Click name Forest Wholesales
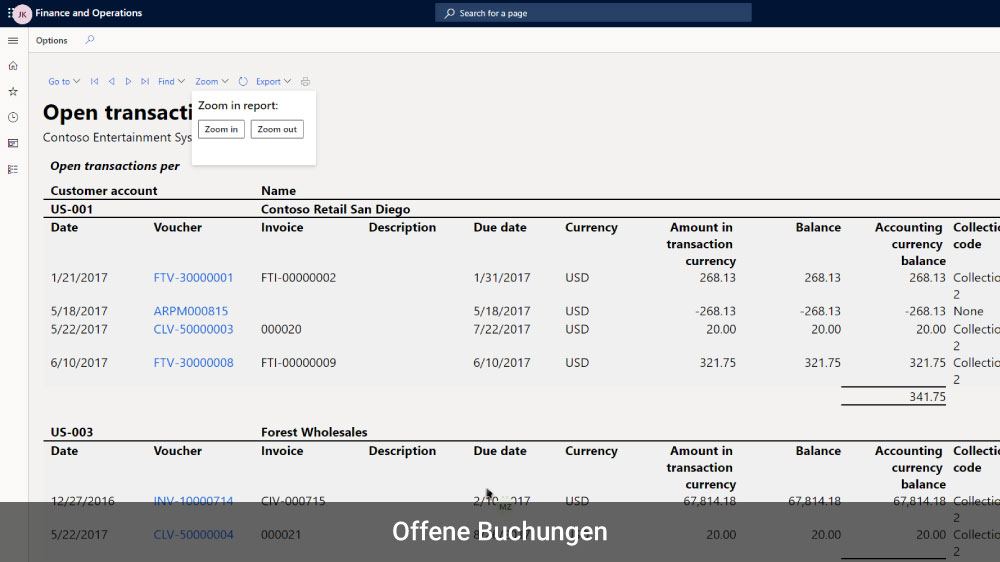Image resolution: width=1000 pixels, height=562 pixels. [x=314, y=432]
